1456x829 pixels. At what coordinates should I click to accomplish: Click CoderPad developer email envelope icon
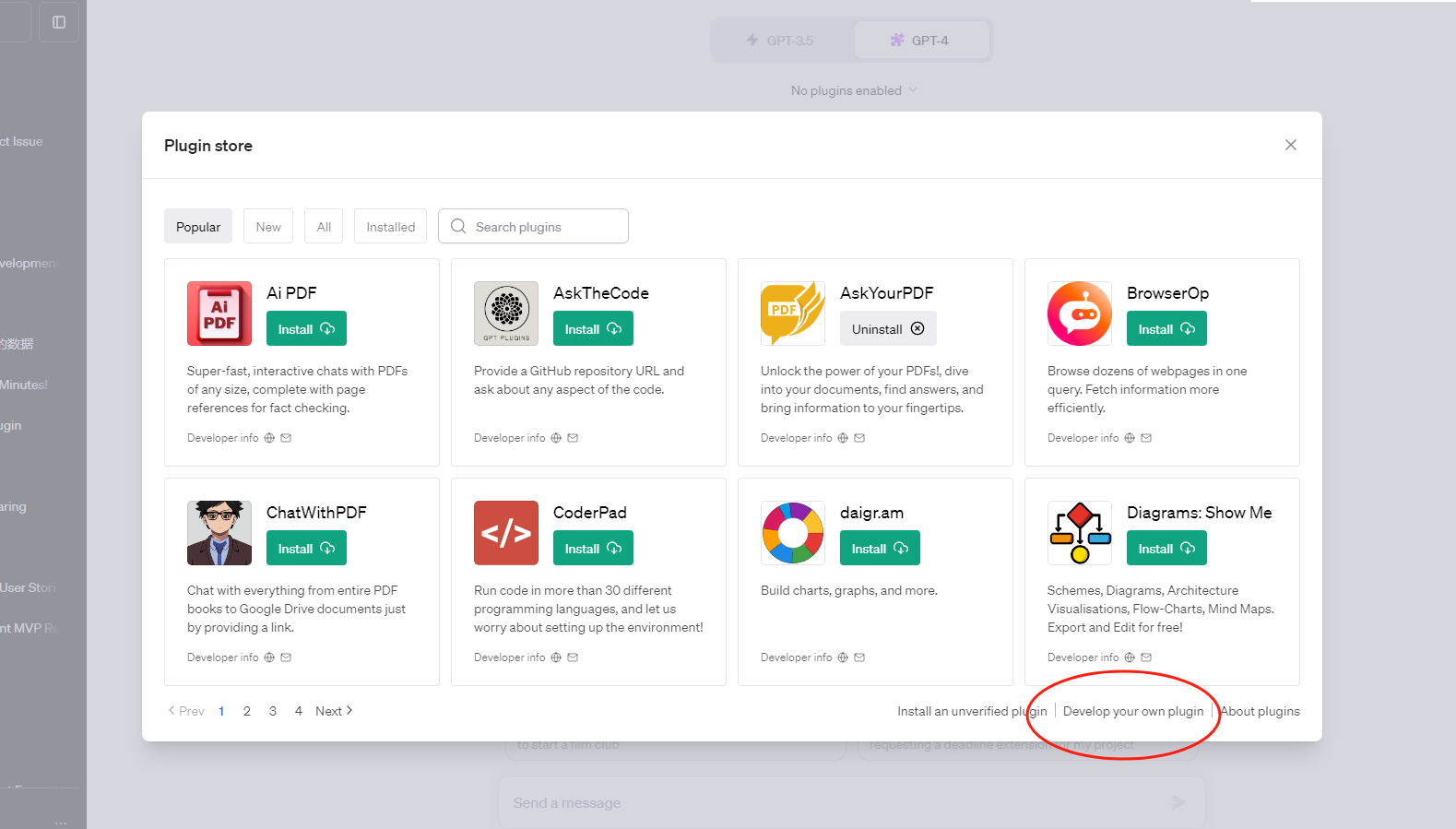click(573, 657)
